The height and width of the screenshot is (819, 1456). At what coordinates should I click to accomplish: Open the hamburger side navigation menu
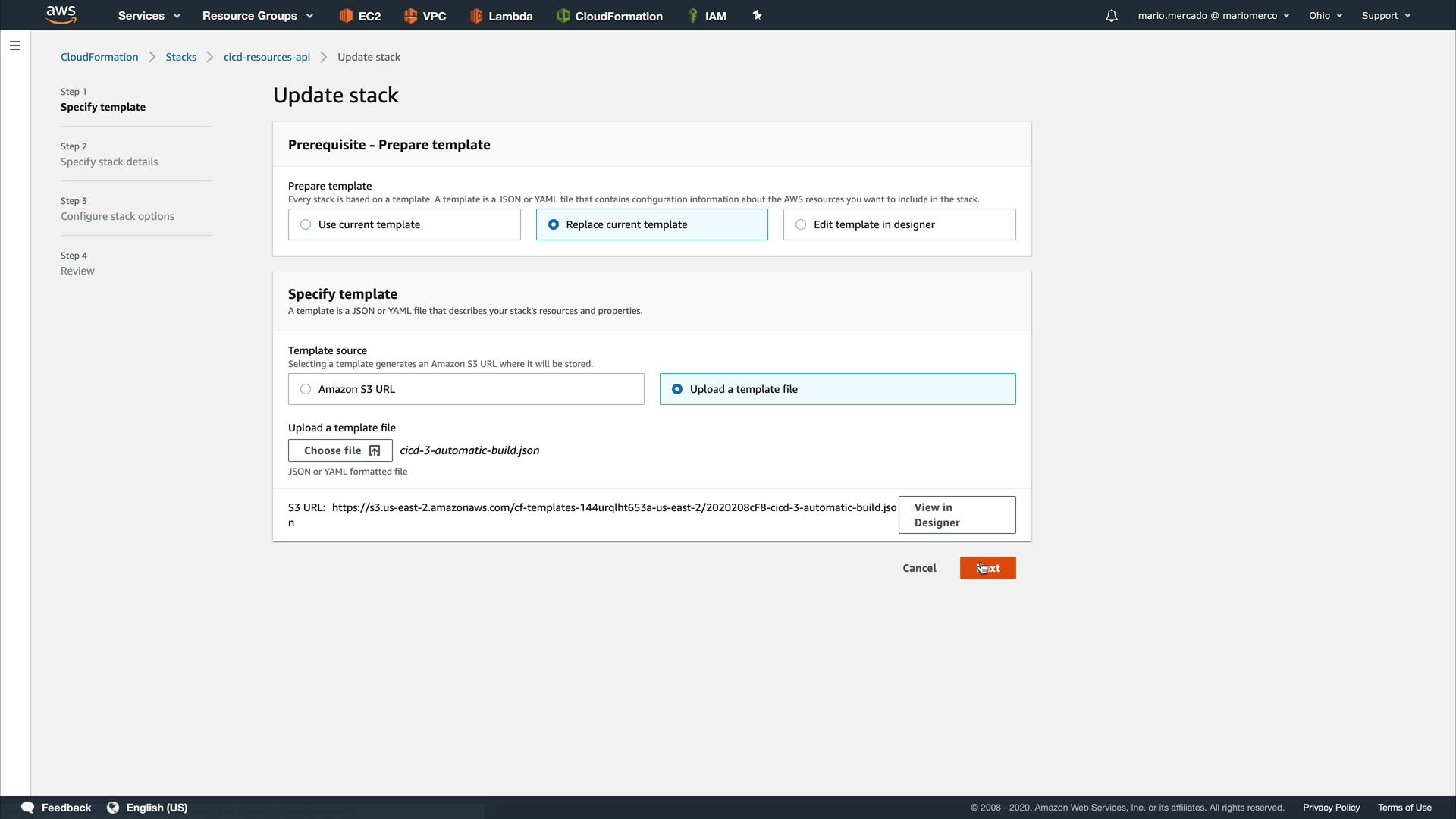coord(15,45)
